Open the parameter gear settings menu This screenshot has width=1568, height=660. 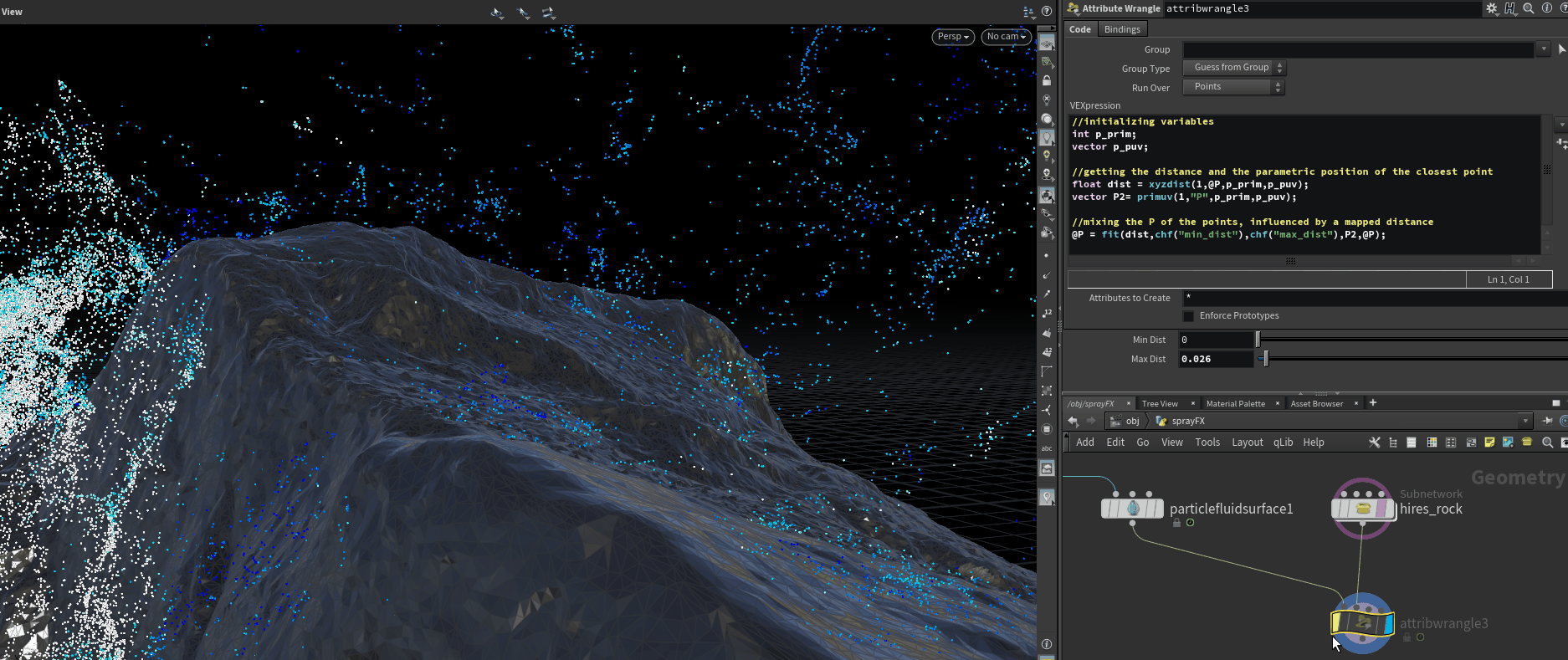point(1492,8)
